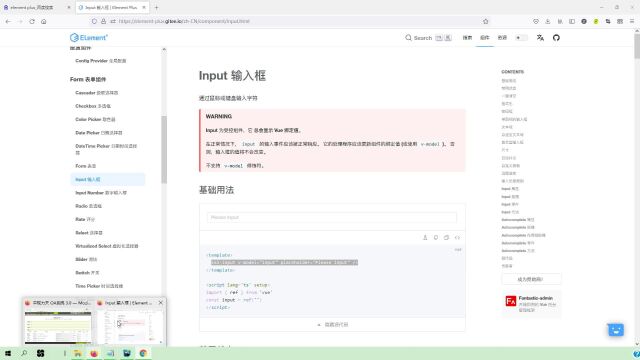Copy demo code with the copy icon

point(446,238)
